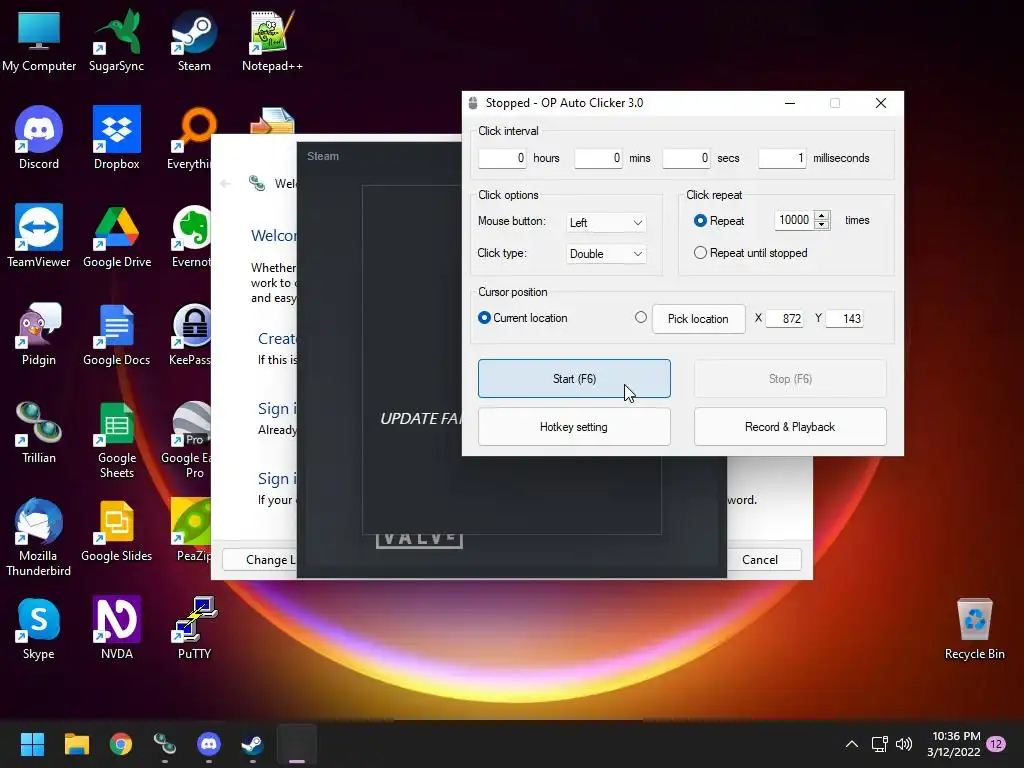
Task: Open My Computer desktop icon
Action: pos(39,40)
